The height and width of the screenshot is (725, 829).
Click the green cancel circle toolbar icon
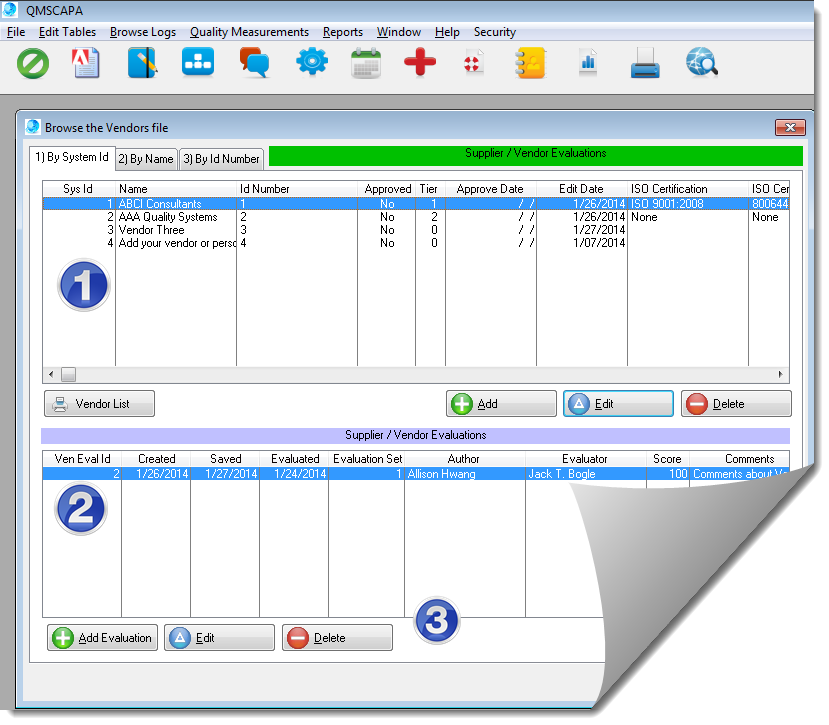[33, 64]
